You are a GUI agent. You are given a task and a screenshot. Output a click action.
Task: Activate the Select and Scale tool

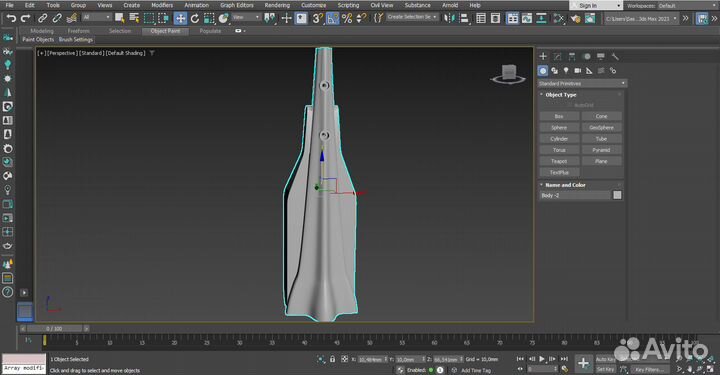(x=209, y=18)
